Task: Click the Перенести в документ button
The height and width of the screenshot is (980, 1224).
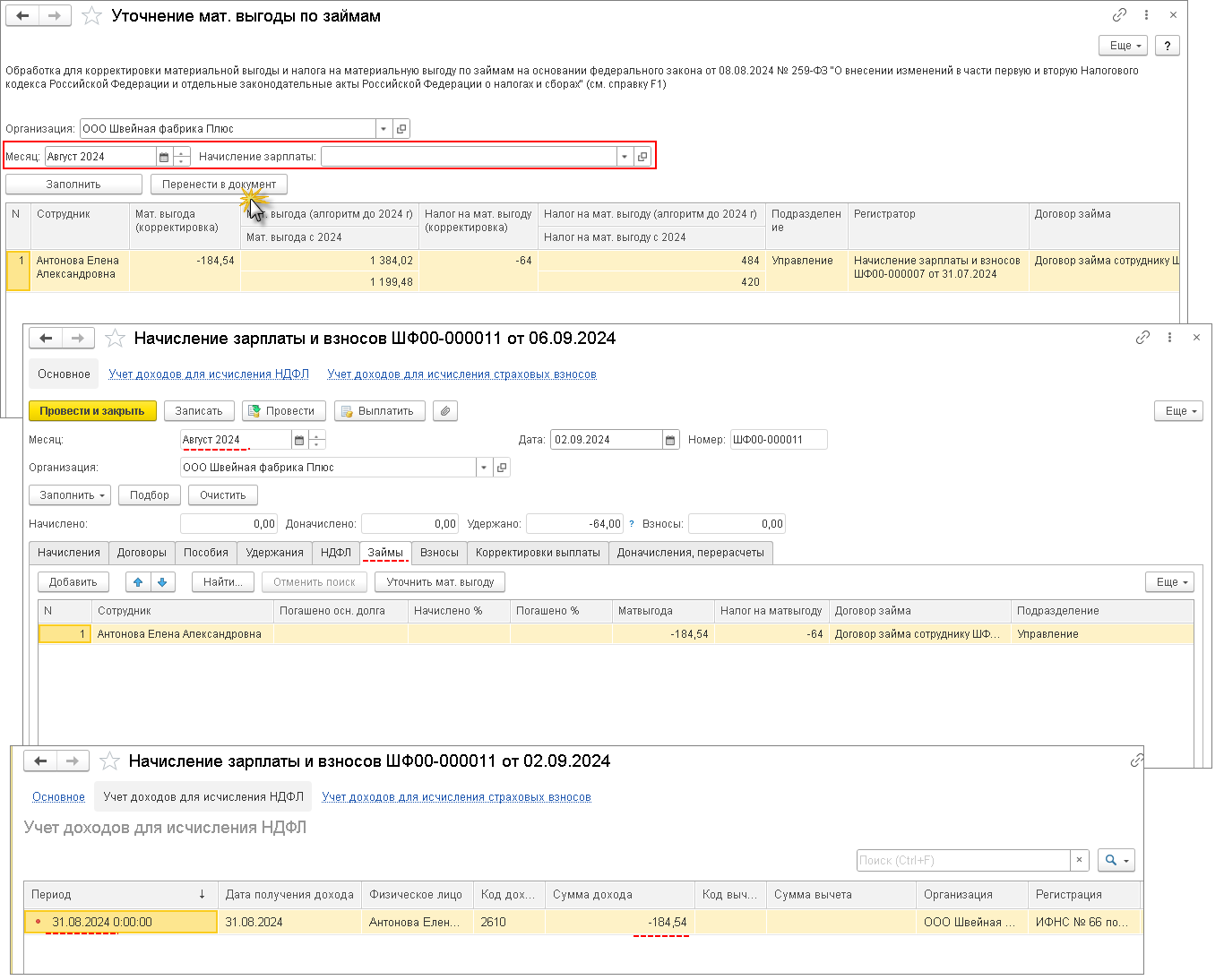Action: point(220,185)
